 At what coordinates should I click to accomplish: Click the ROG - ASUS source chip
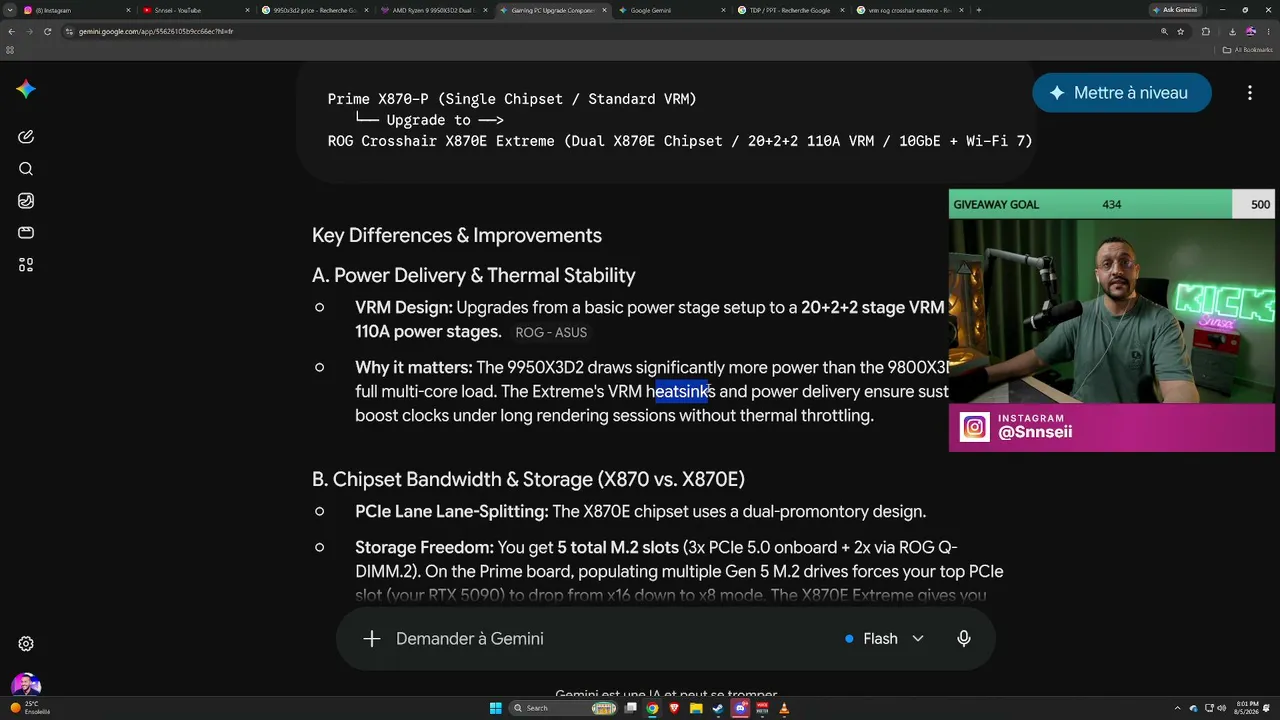click(551, 333)
